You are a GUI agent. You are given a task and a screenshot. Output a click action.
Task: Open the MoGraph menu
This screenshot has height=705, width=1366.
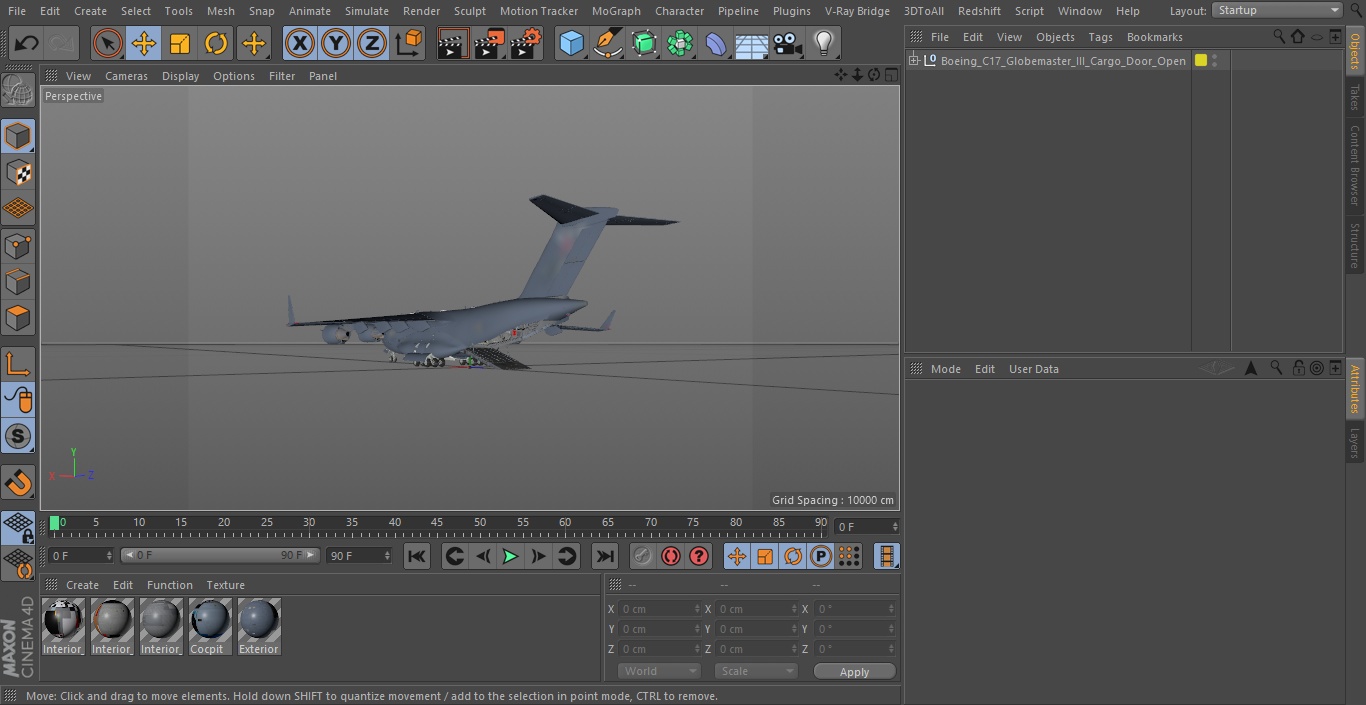click(616, 10)
